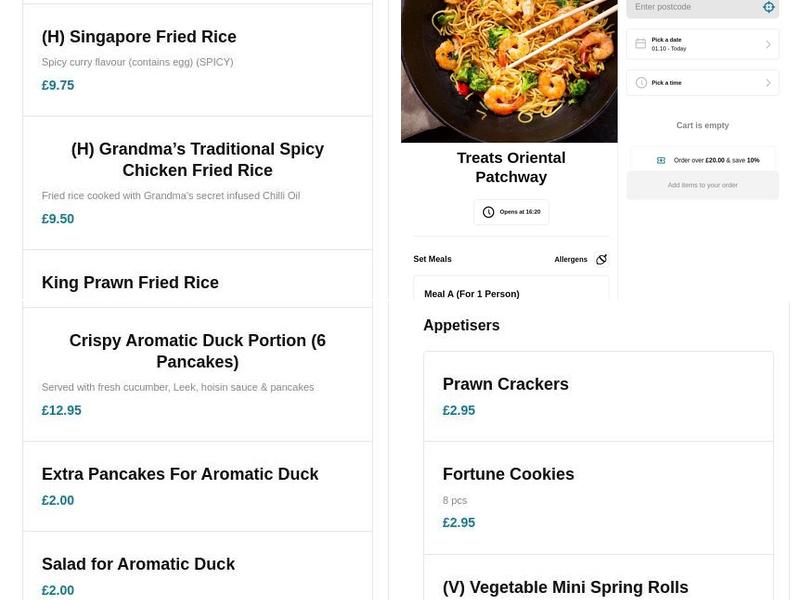Screen dimensions: 800x600
Task: Click the £12.95 price for Crispy Aromatic Duck
Action: coord(61,410)
